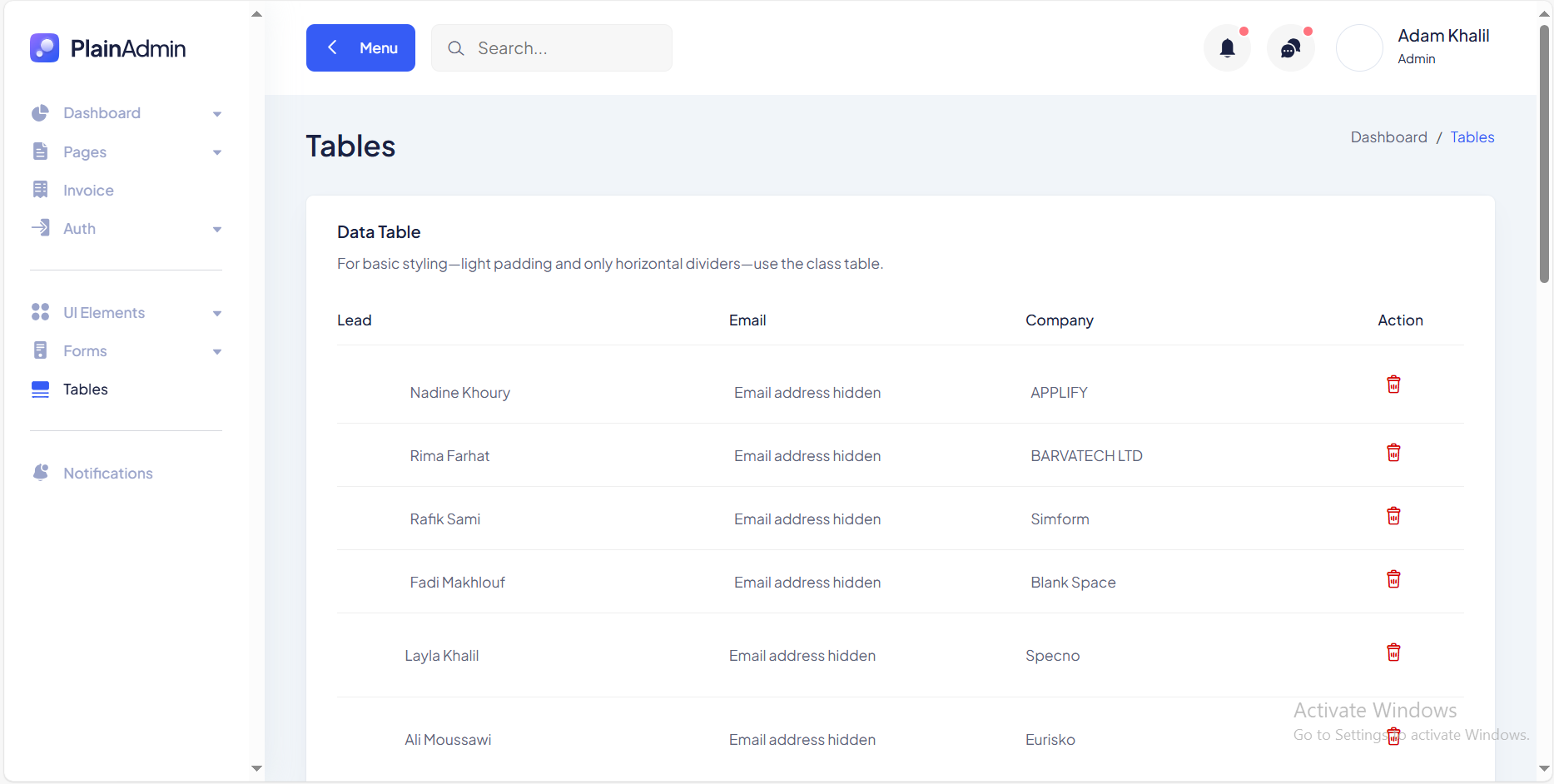The height and width of the screenshot is (784, 1554).
Task: Open Notifications in the sidebar
Action: click(x=107, y=474)
